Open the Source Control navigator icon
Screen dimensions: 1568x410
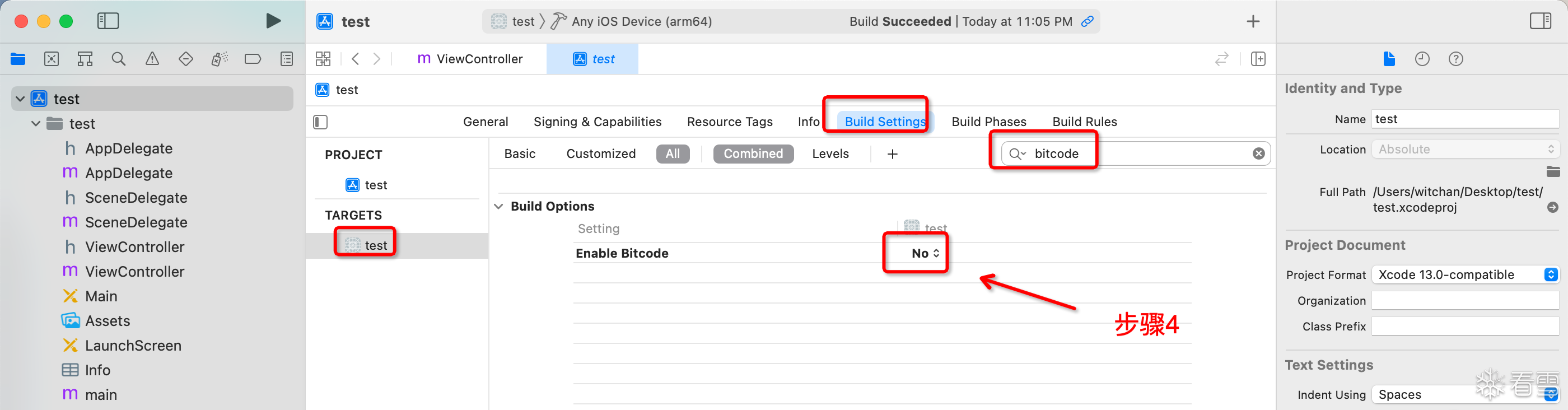52,59
